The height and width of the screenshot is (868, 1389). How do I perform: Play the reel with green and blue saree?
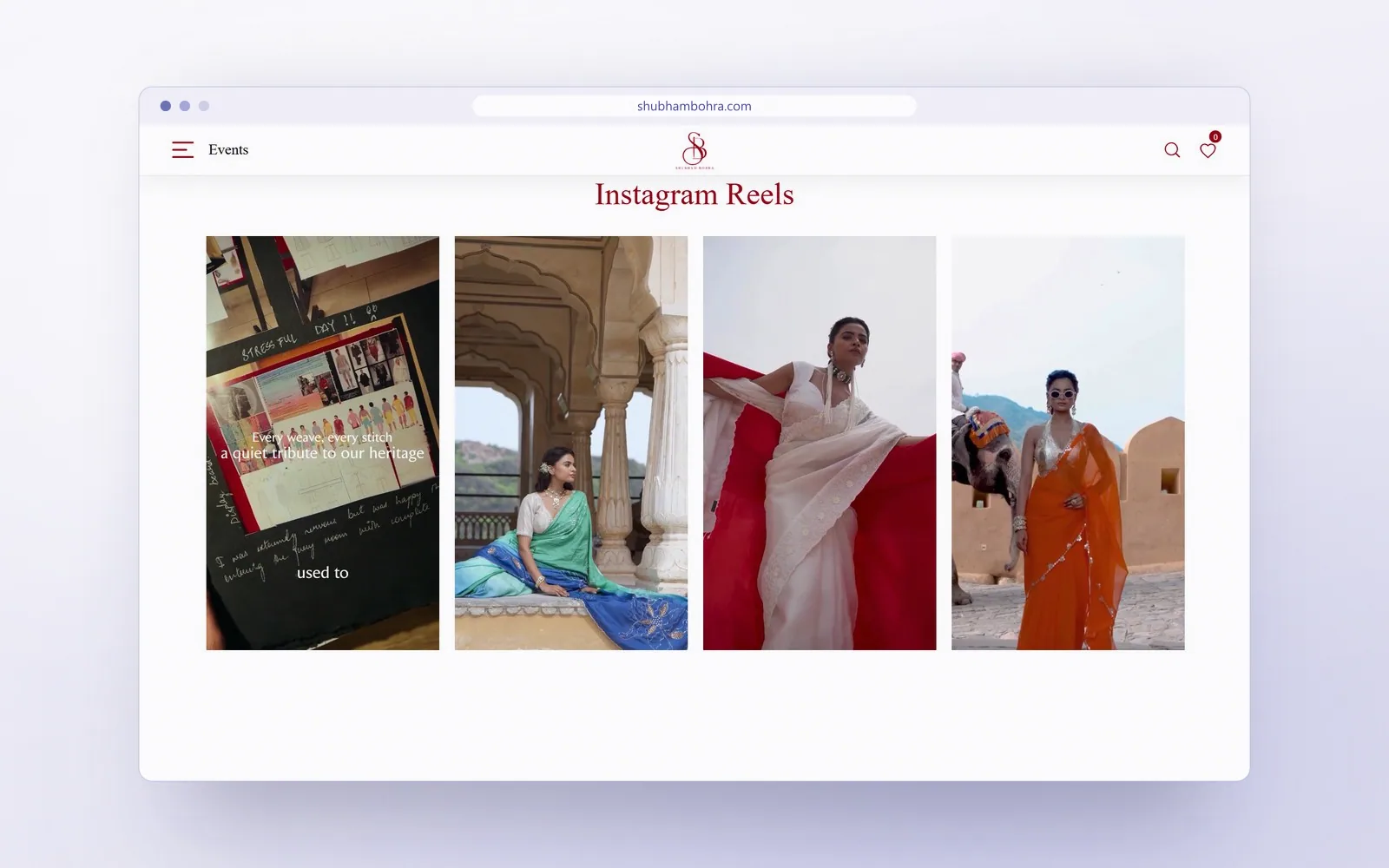571,443
